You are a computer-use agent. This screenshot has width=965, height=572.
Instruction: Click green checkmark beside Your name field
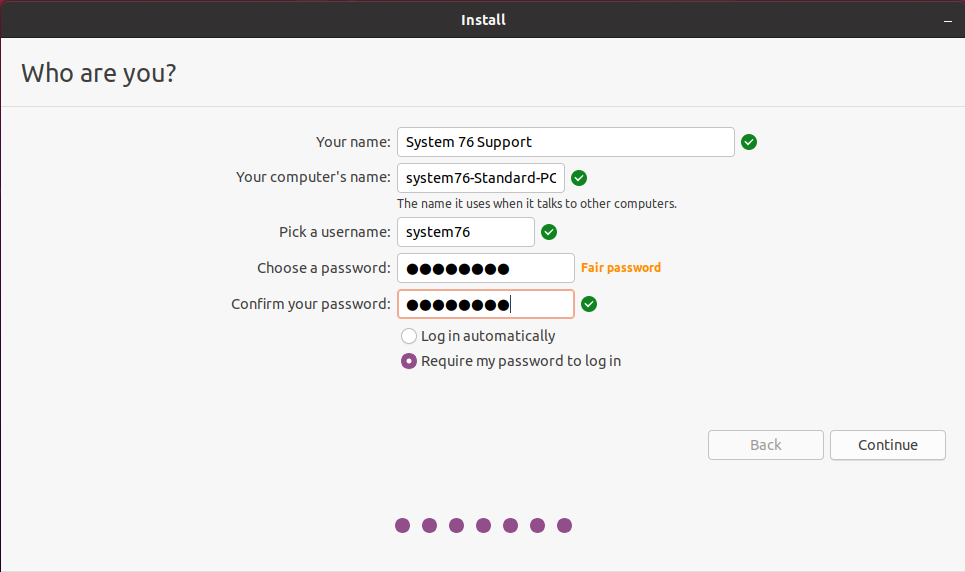[748, 142]
